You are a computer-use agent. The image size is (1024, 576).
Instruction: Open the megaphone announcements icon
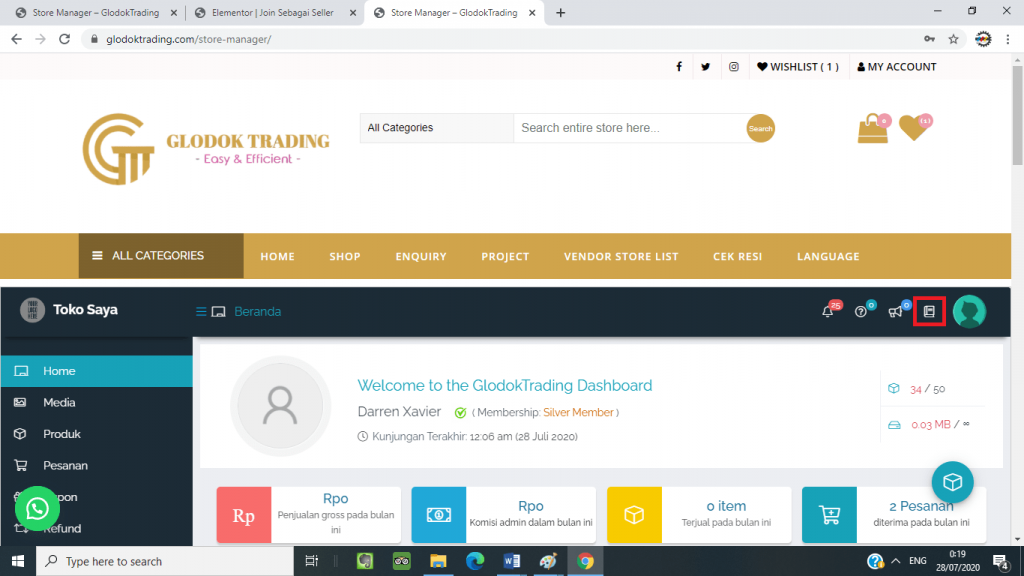pyautogui.click(x=895, y=312)
